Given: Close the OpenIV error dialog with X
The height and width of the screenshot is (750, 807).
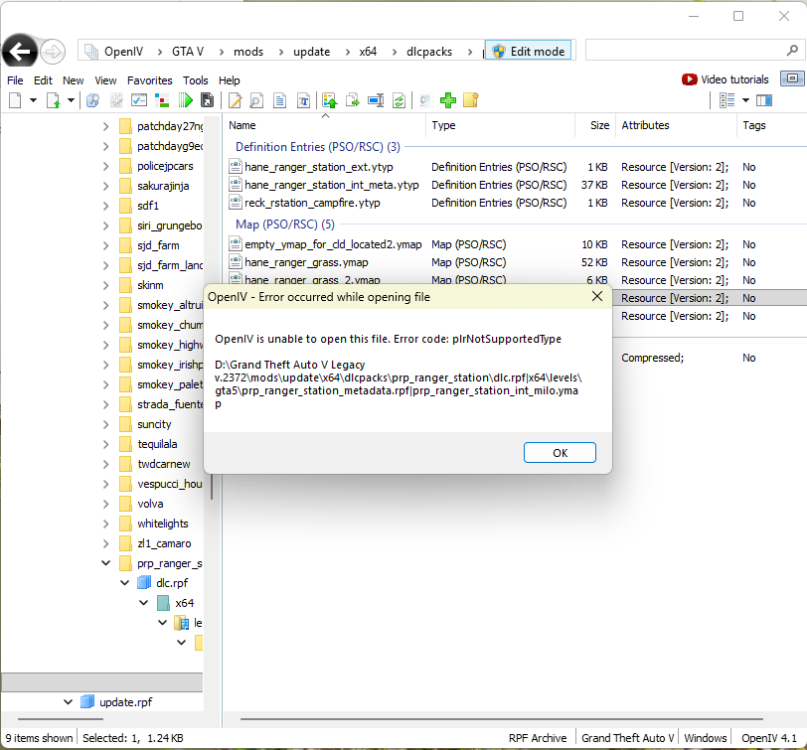Looking at the screenshot, I should (x=597, y=296).
